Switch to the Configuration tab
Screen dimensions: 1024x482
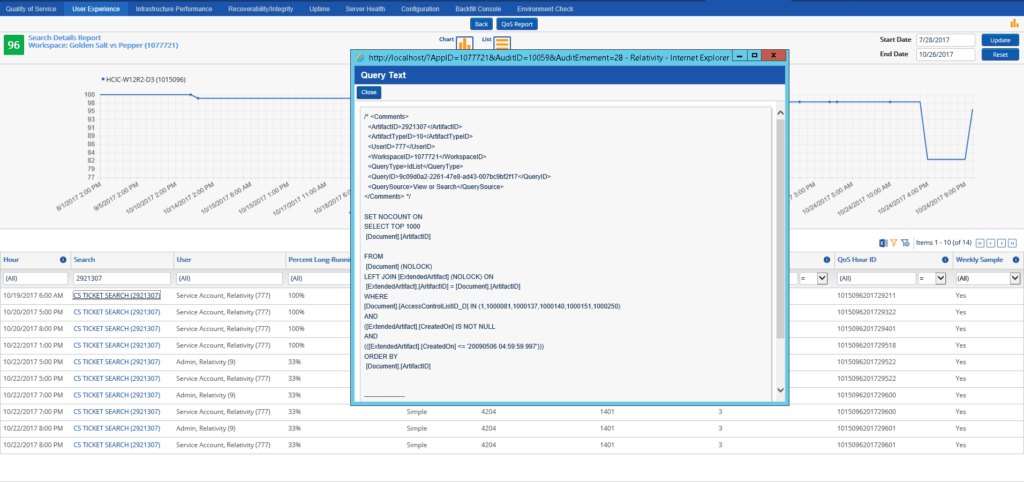[x=420, y=9]
